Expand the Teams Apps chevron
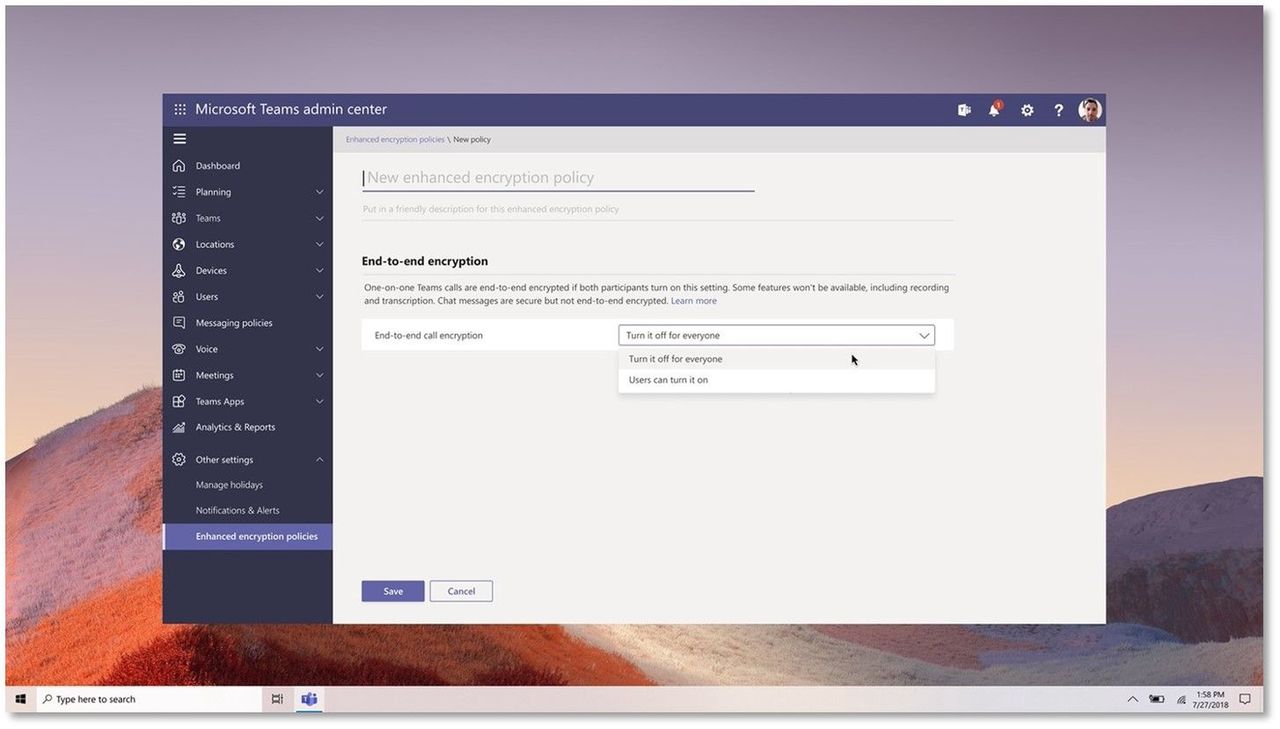Viewport: 1280px width, 729px height. [x=320, y=401]
